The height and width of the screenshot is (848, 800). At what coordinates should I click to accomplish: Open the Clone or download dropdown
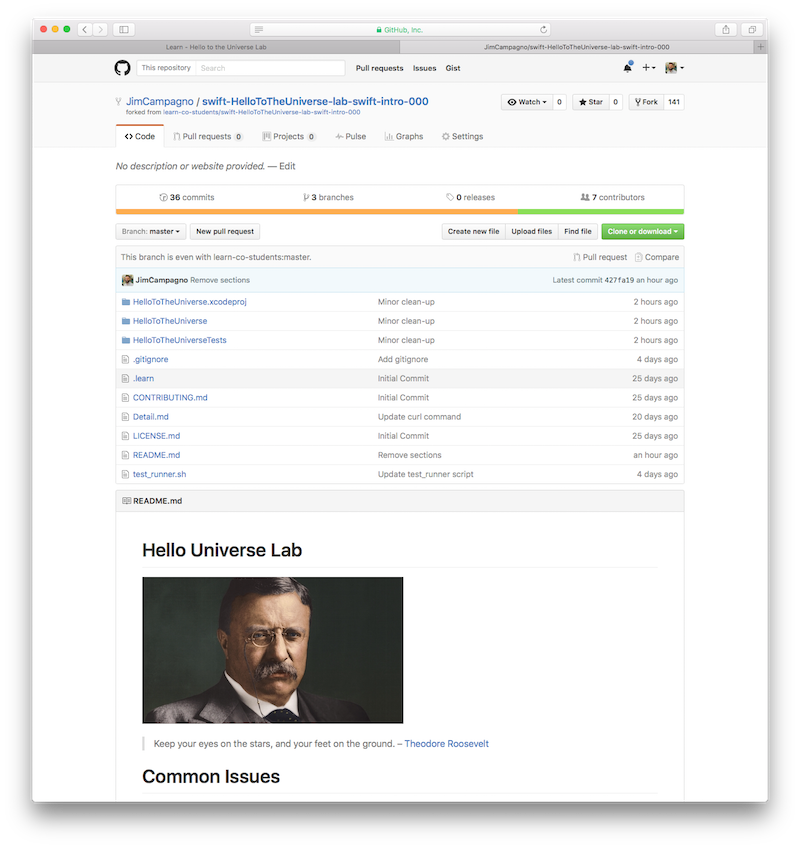644,231
